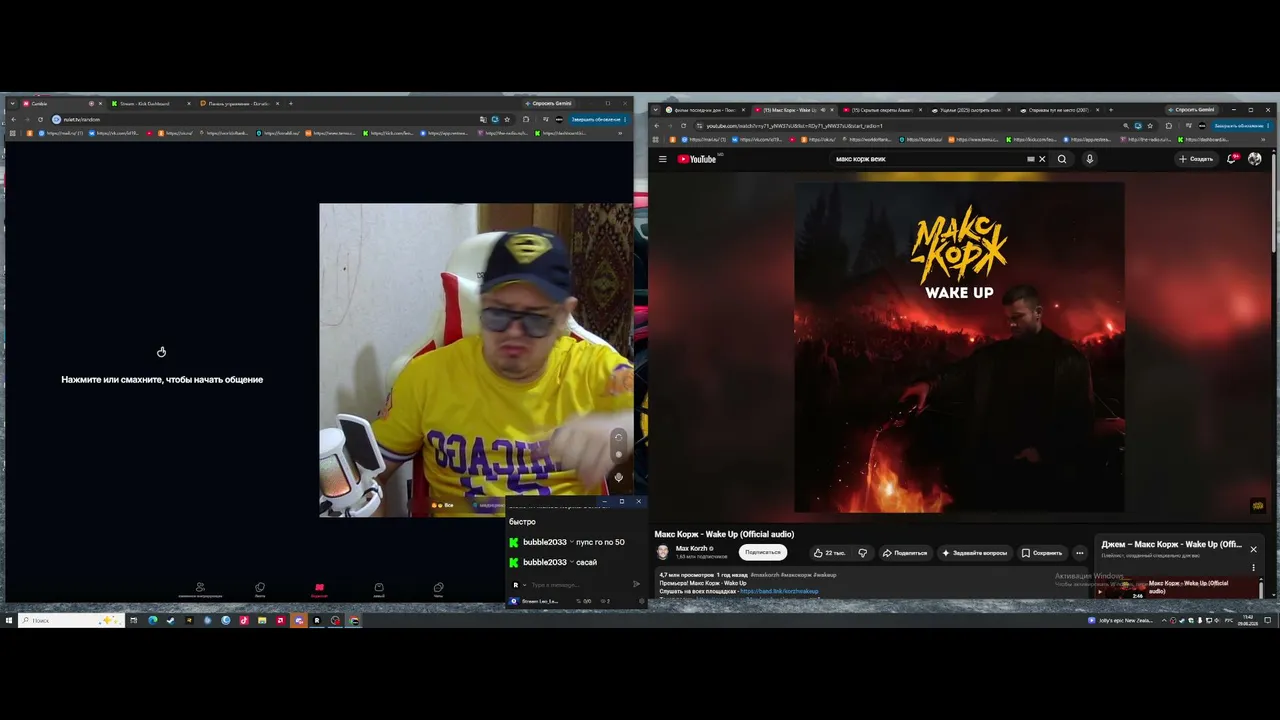
Task: Start YouTube voice search with microphone
Action: tap(1089, 159)
